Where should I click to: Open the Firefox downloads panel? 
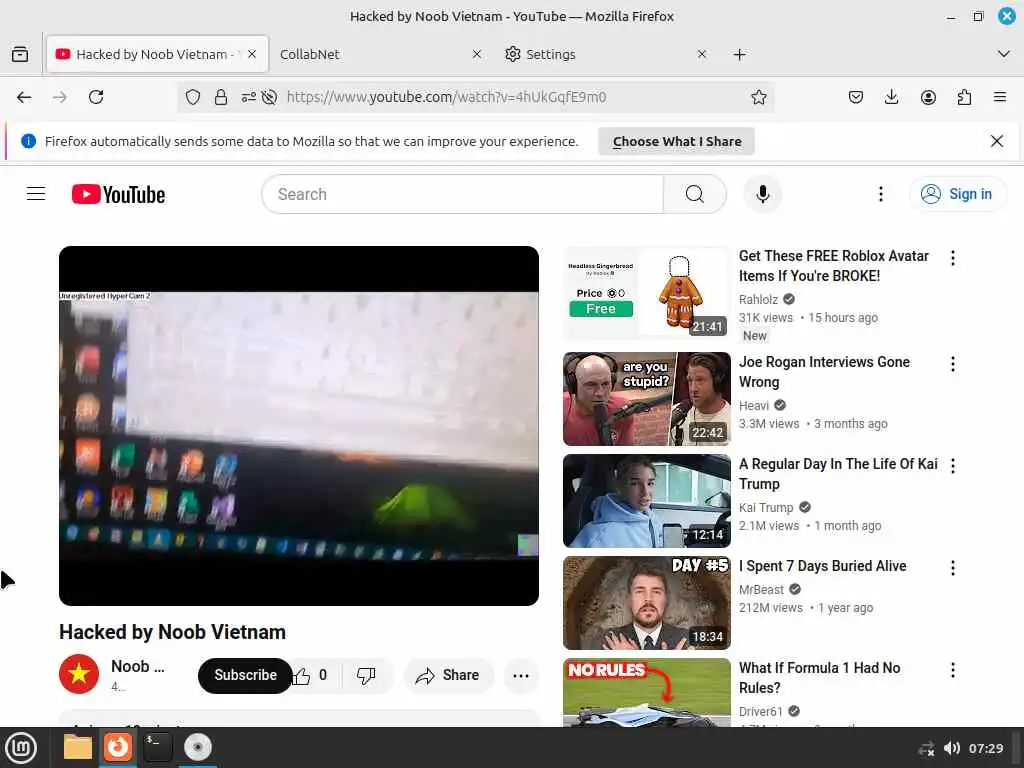[891, 97]
